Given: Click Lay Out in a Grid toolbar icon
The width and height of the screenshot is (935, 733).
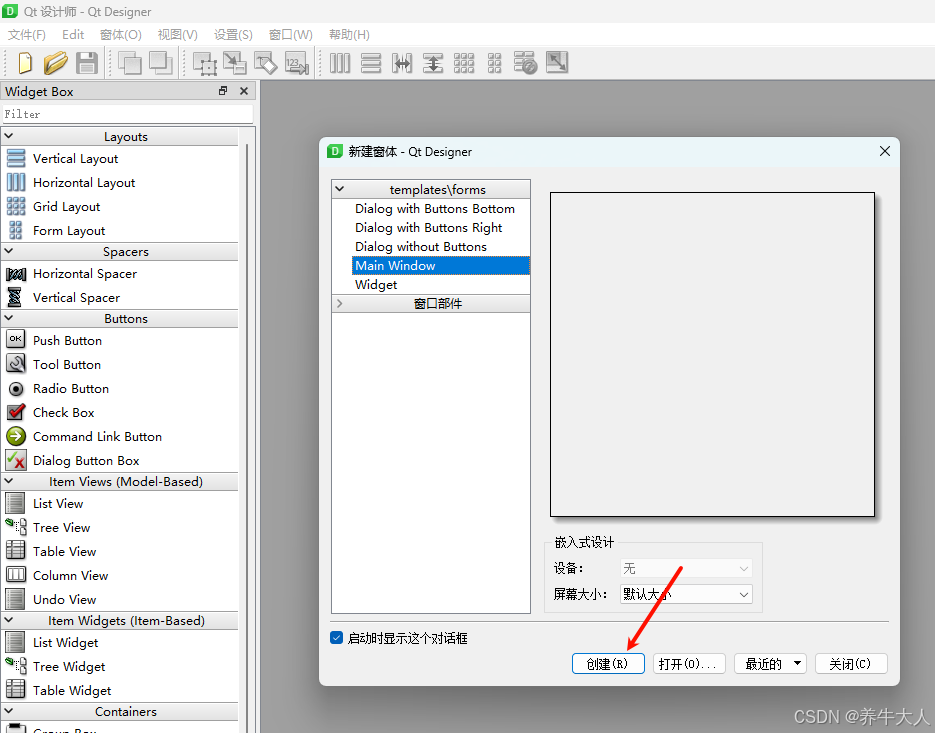Looking at the screenshot, I should (x=464, y=63).
